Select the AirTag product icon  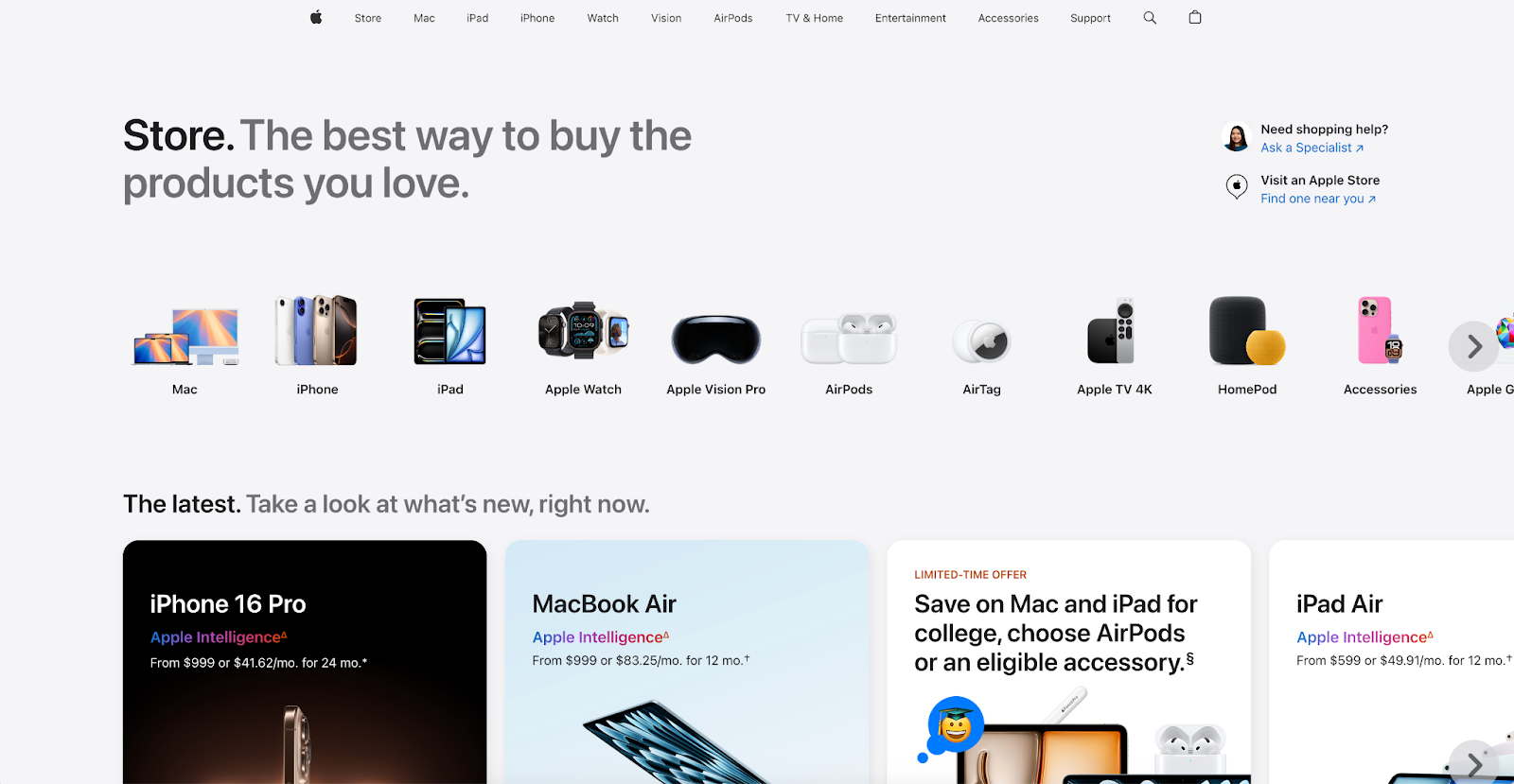coord(981,341)
